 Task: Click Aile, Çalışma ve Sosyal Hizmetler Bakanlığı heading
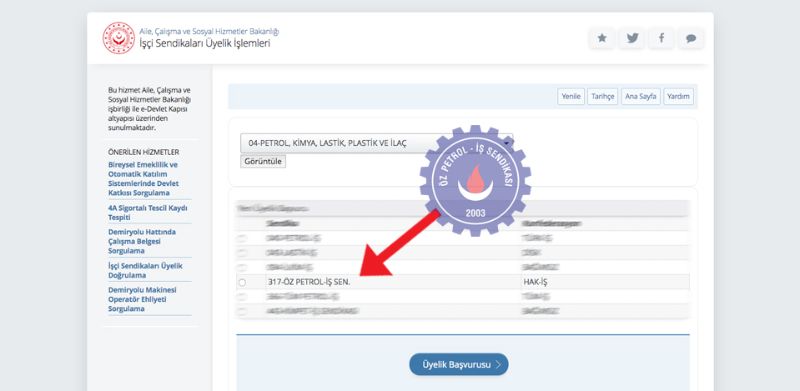click(x=209, y=32)
